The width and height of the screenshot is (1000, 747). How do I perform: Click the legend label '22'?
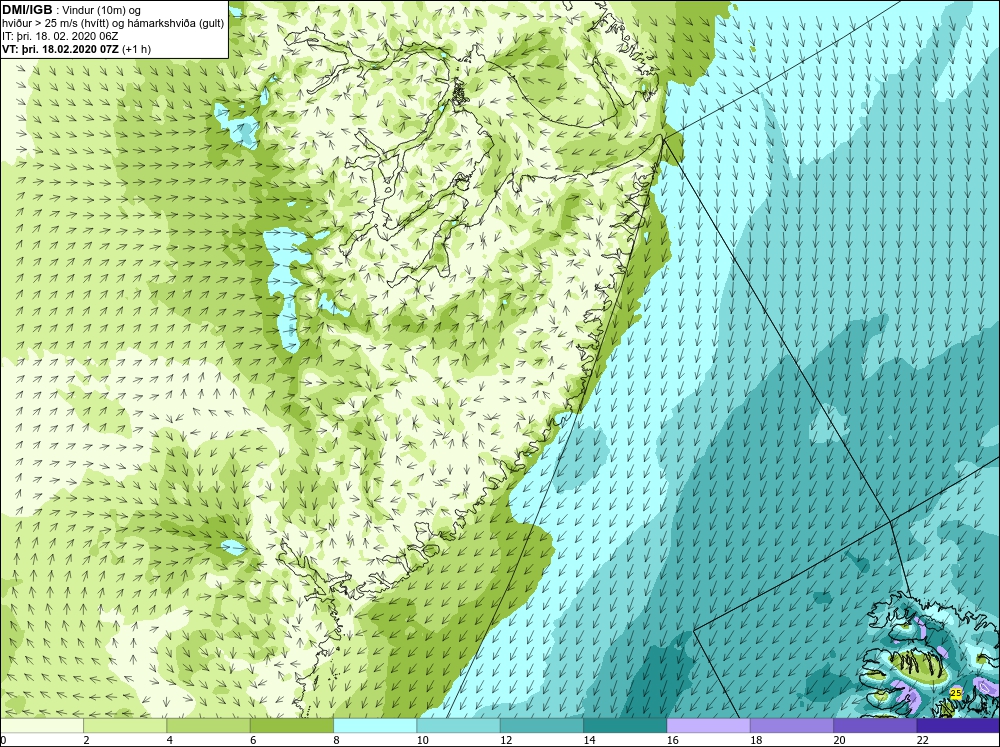922,740
